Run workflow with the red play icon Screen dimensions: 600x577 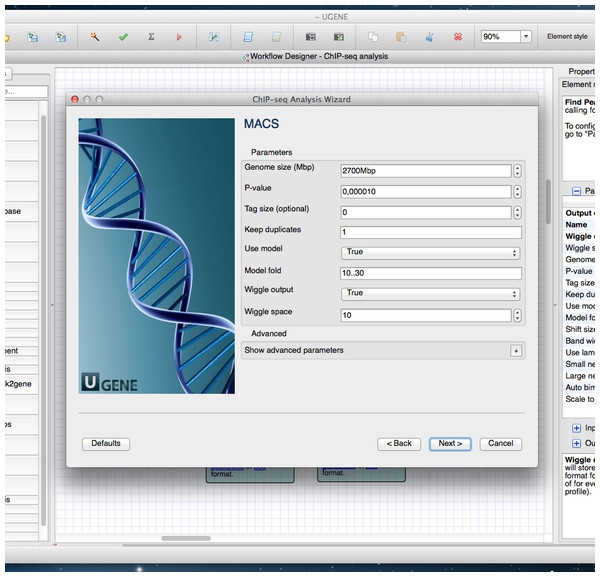tap(179, 37)
